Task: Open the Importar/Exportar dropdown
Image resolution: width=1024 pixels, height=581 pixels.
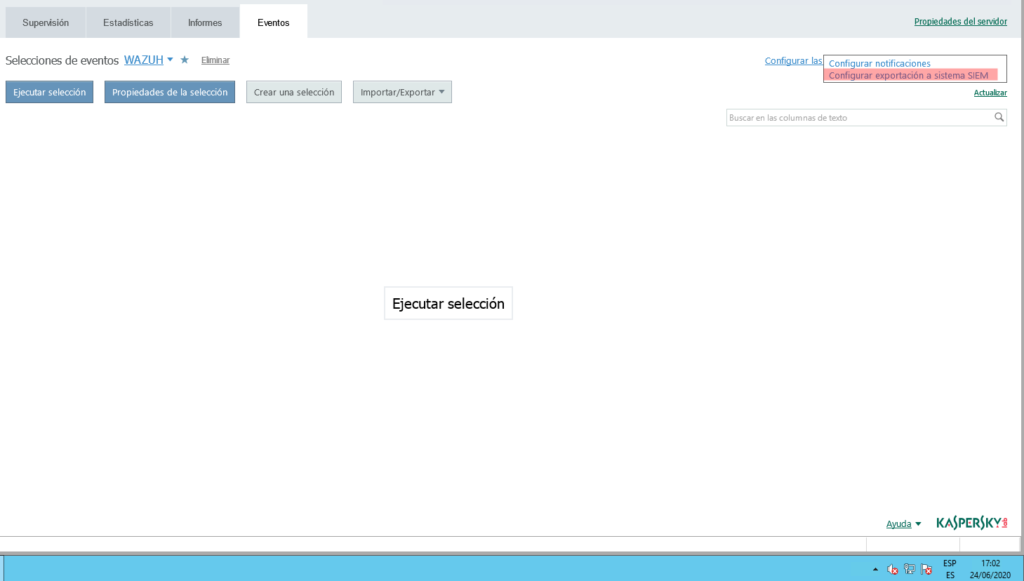Action: (x=402, y=92)
